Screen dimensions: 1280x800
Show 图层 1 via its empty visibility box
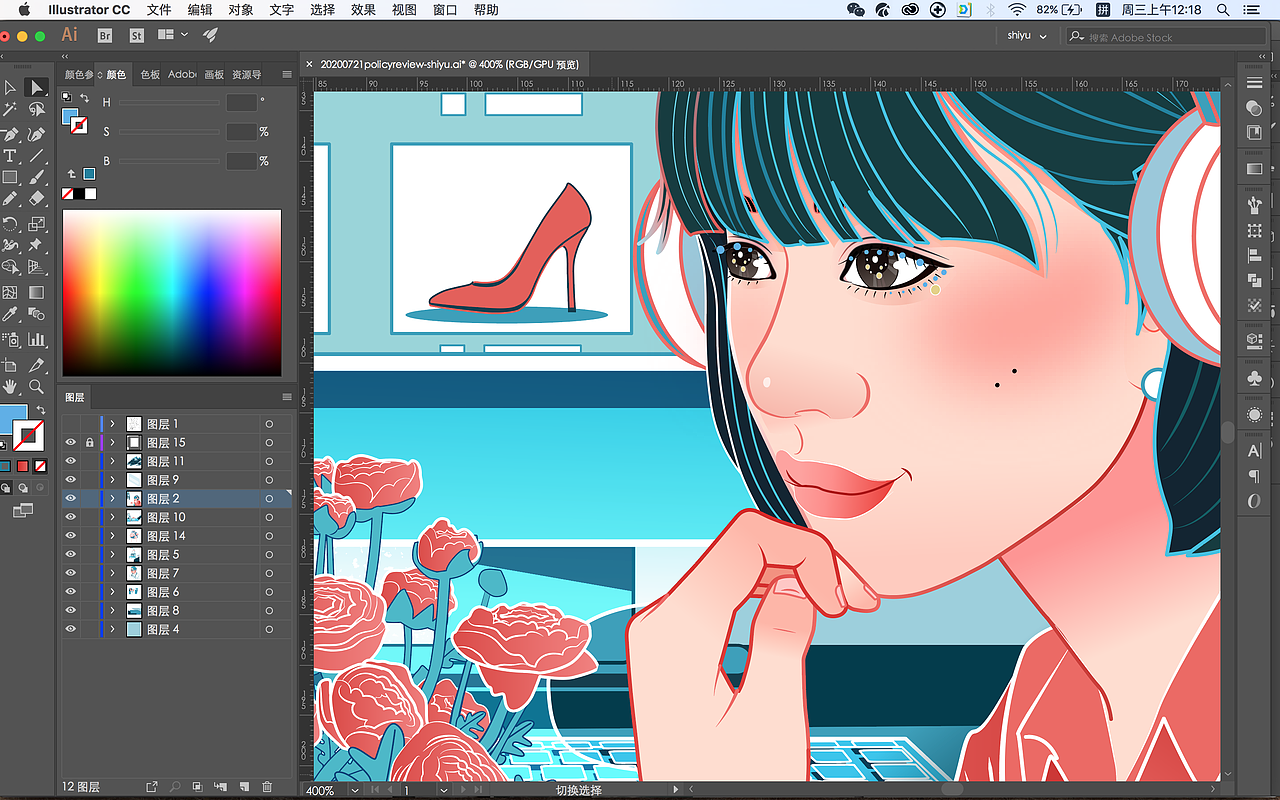(x=71, y=424)
